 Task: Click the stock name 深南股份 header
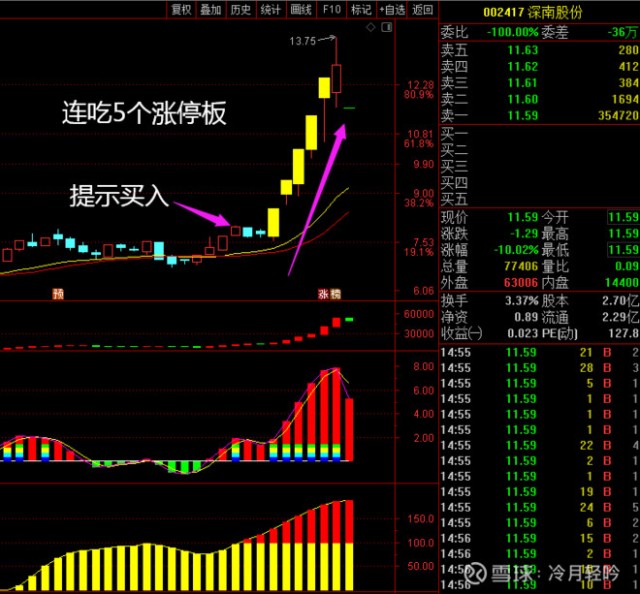click(583, 11)
